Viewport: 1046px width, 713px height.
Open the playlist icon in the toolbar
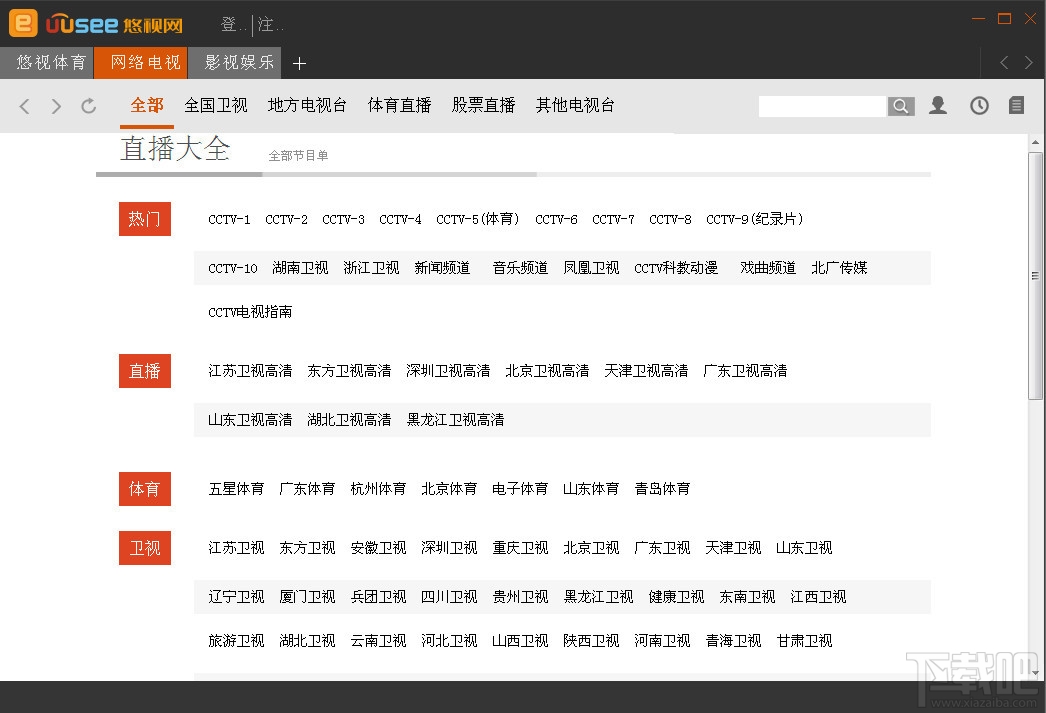[1016, 105]
